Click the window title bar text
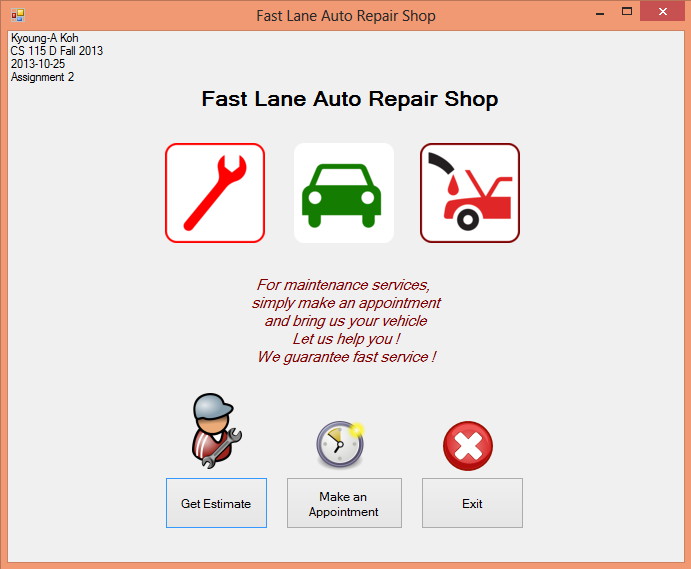The width and height of the screenshot is (691, 569). point(345,16)
